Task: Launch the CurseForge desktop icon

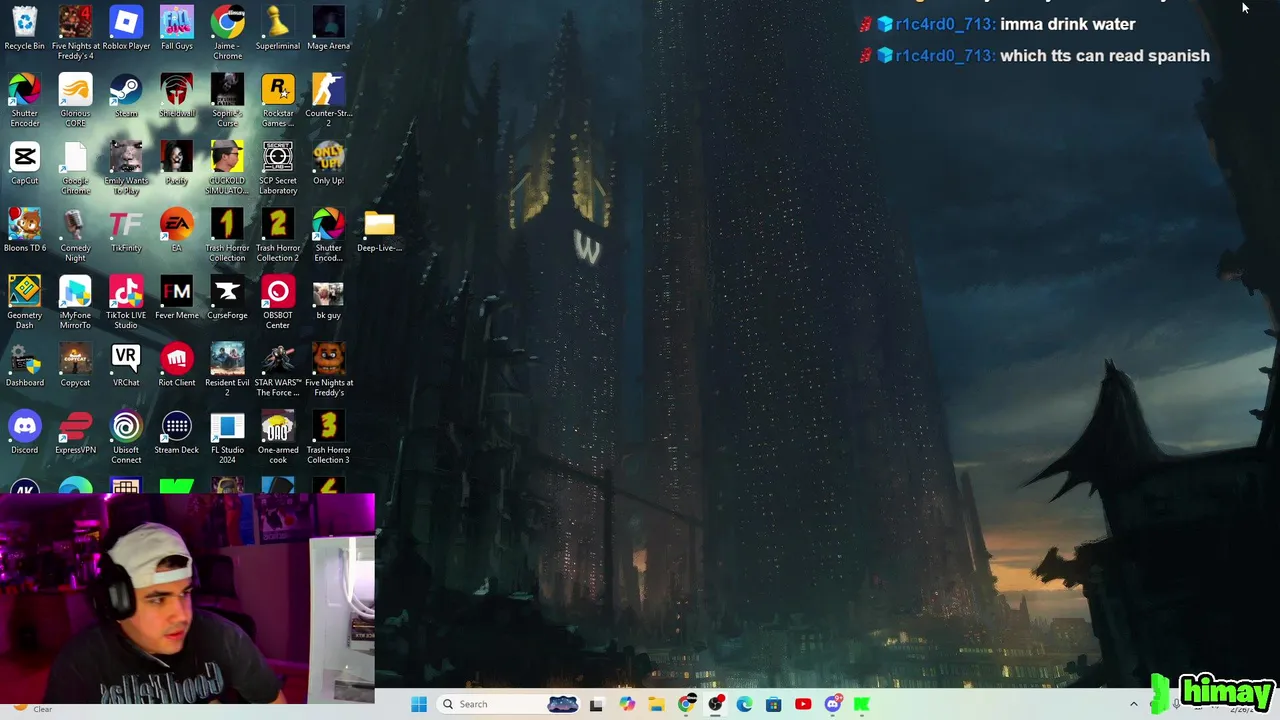Action: coord(227,298)
